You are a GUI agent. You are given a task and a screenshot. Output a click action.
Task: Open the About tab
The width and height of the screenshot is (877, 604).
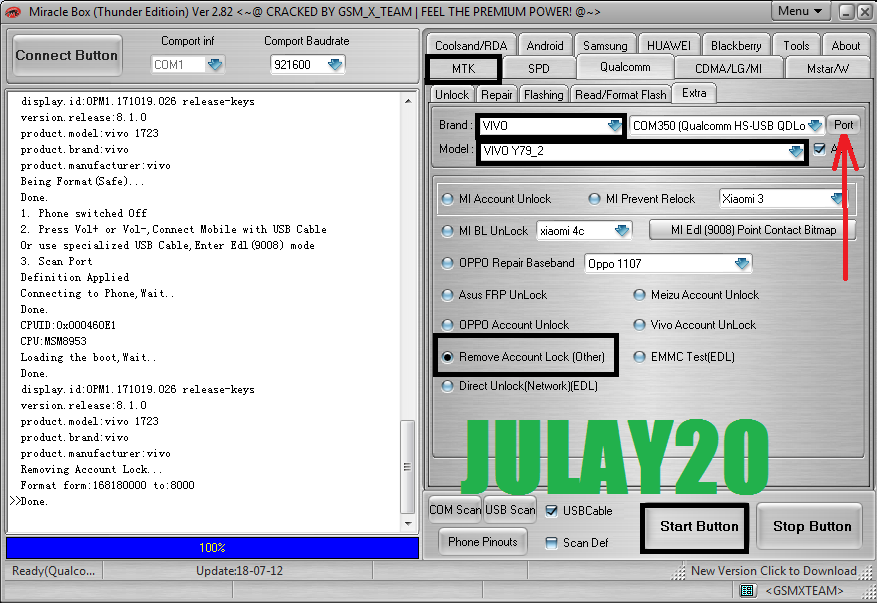[846, 46]
